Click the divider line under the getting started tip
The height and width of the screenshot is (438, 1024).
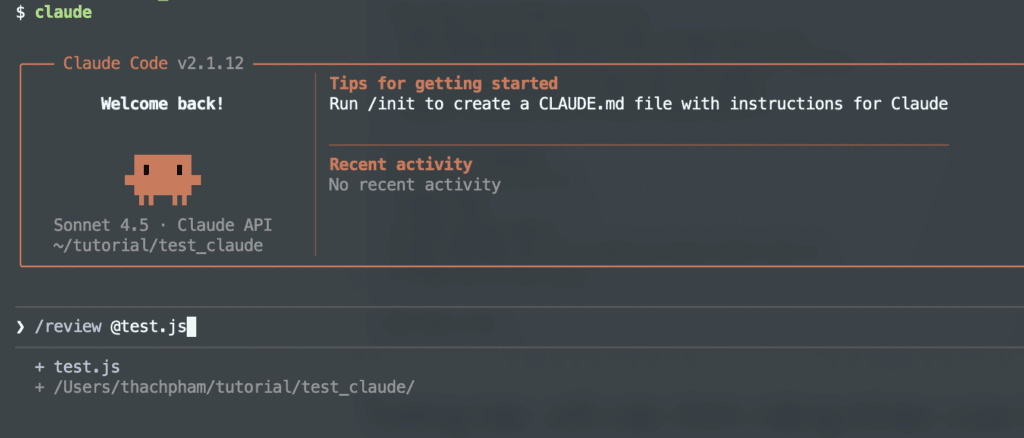[x=638, y=145]
